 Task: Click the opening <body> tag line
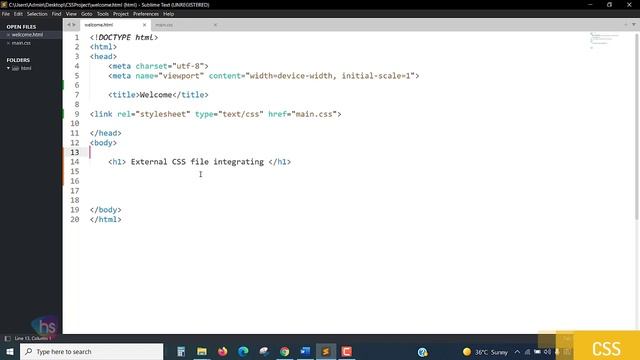[x=103, y=143]
